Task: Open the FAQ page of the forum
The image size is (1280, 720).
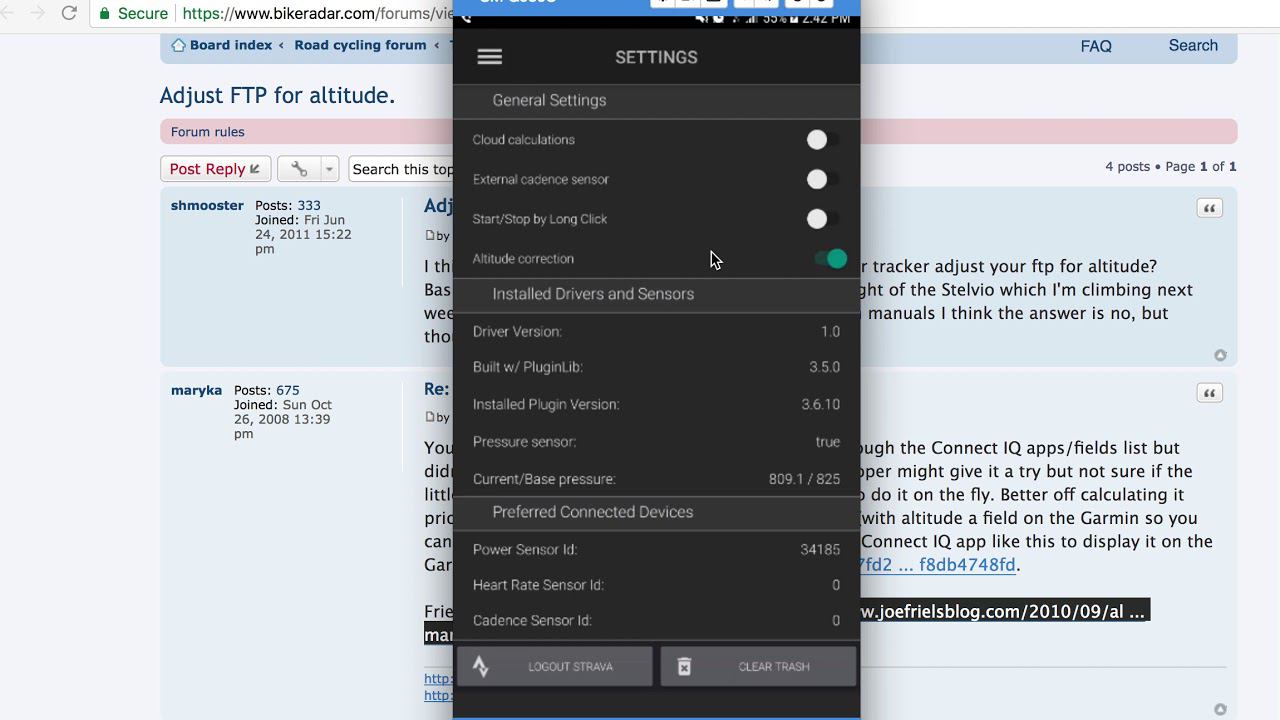Action: coord(1096,46)
